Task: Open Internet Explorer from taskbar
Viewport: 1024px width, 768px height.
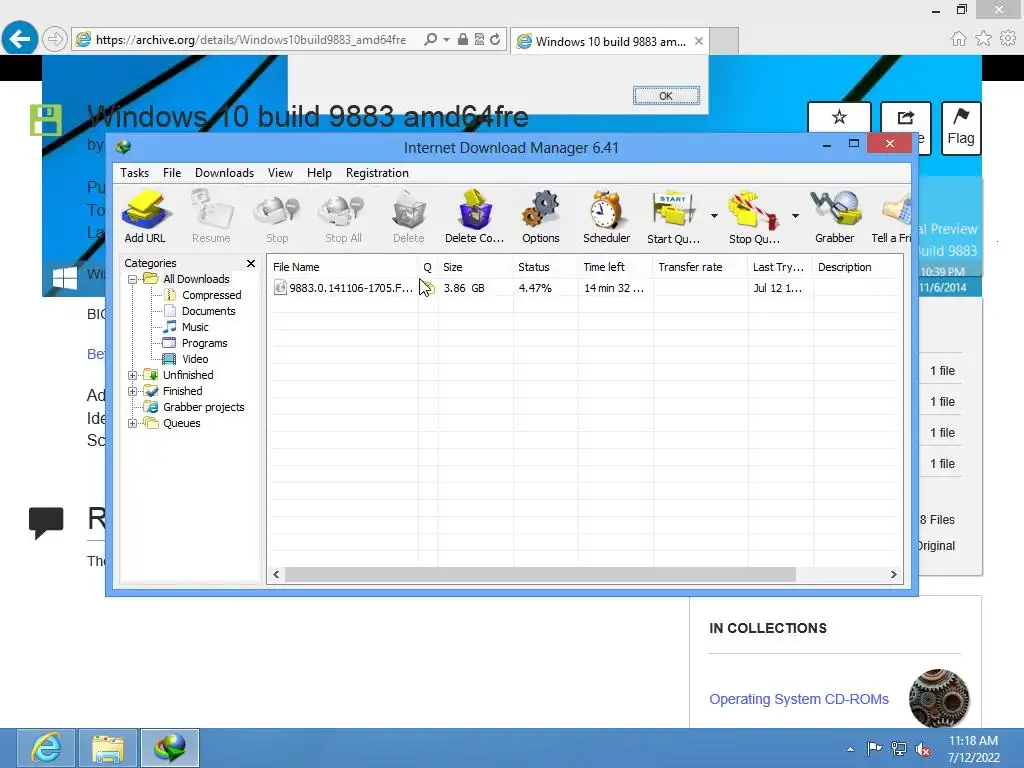Action: [46, 748]
